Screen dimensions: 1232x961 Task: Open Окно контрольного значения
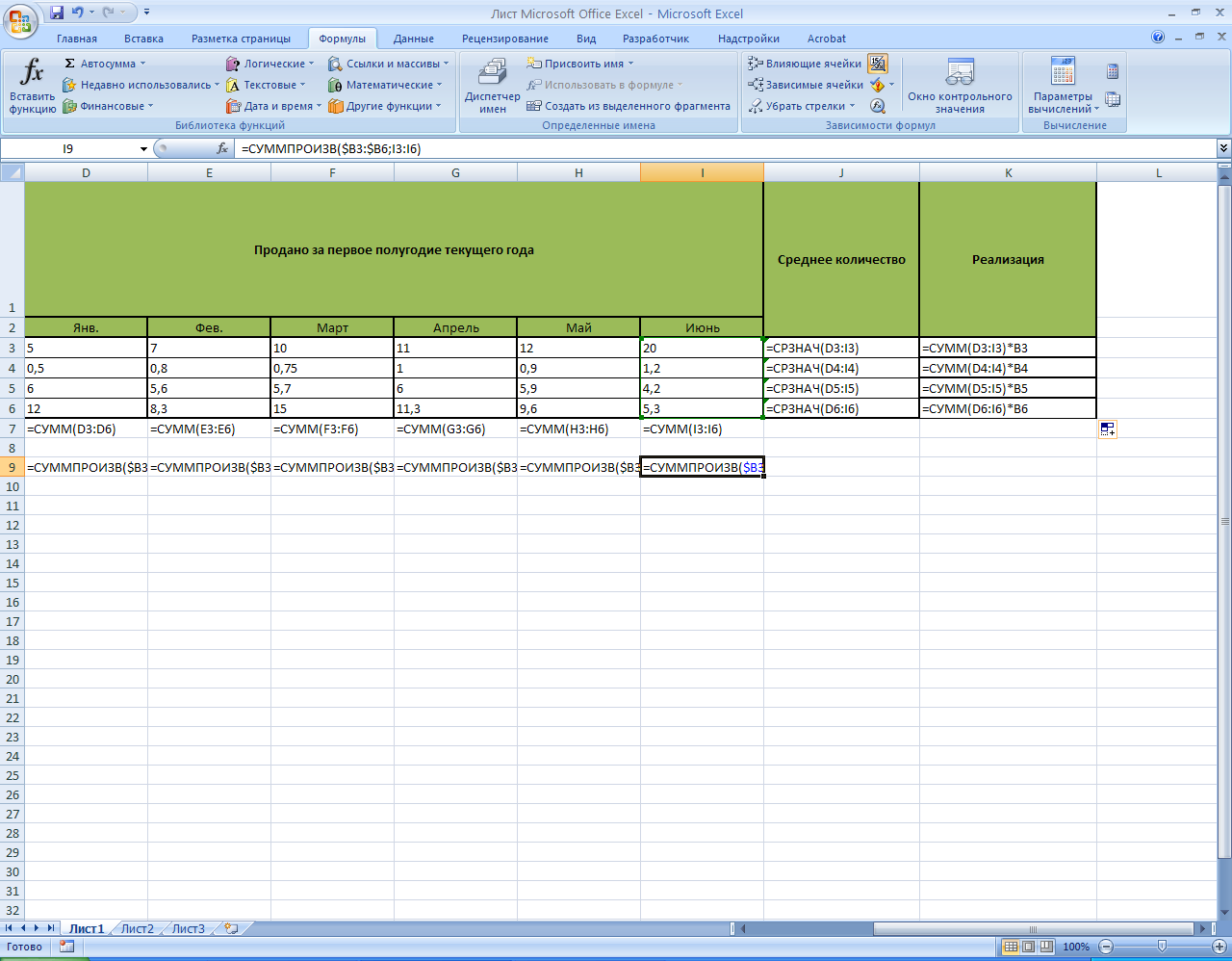pyautogui.click(x=960, y=86)
